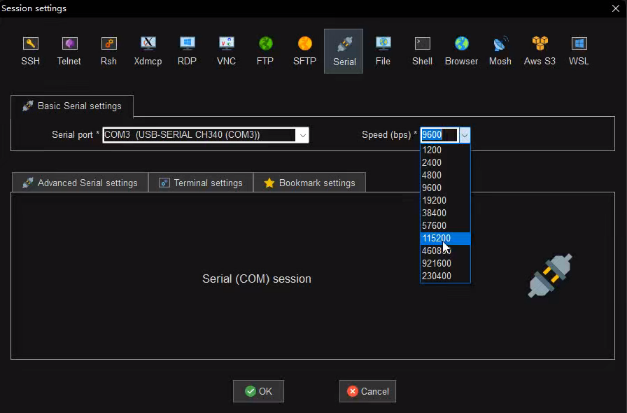Switch to Advanced Serial settings tab
Viewport: 627px width, 413px height.
point(80,183)
